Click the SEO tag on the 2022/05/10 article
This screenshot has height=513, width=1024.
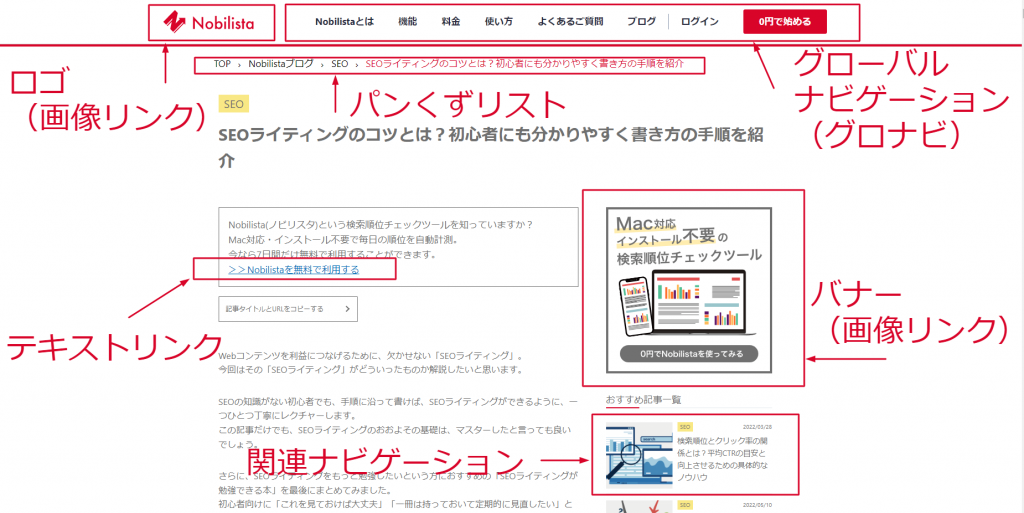[685, 505]
